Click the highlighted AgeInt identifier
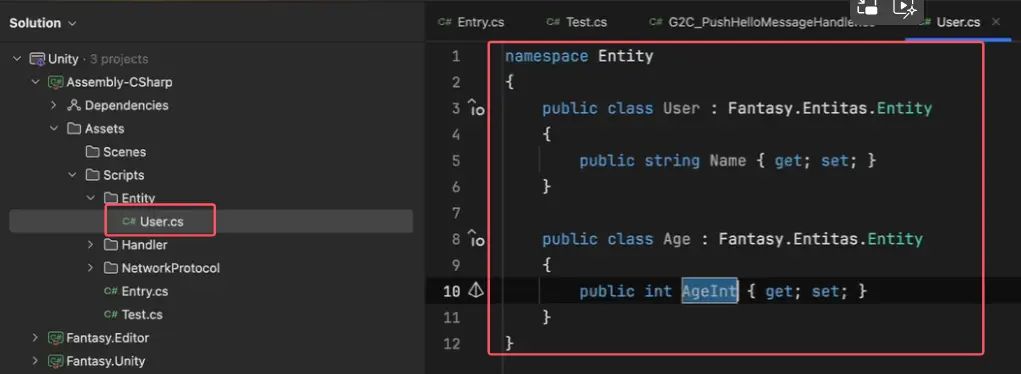The height and width of the screenshot is (374, 1021). [710, 291]
